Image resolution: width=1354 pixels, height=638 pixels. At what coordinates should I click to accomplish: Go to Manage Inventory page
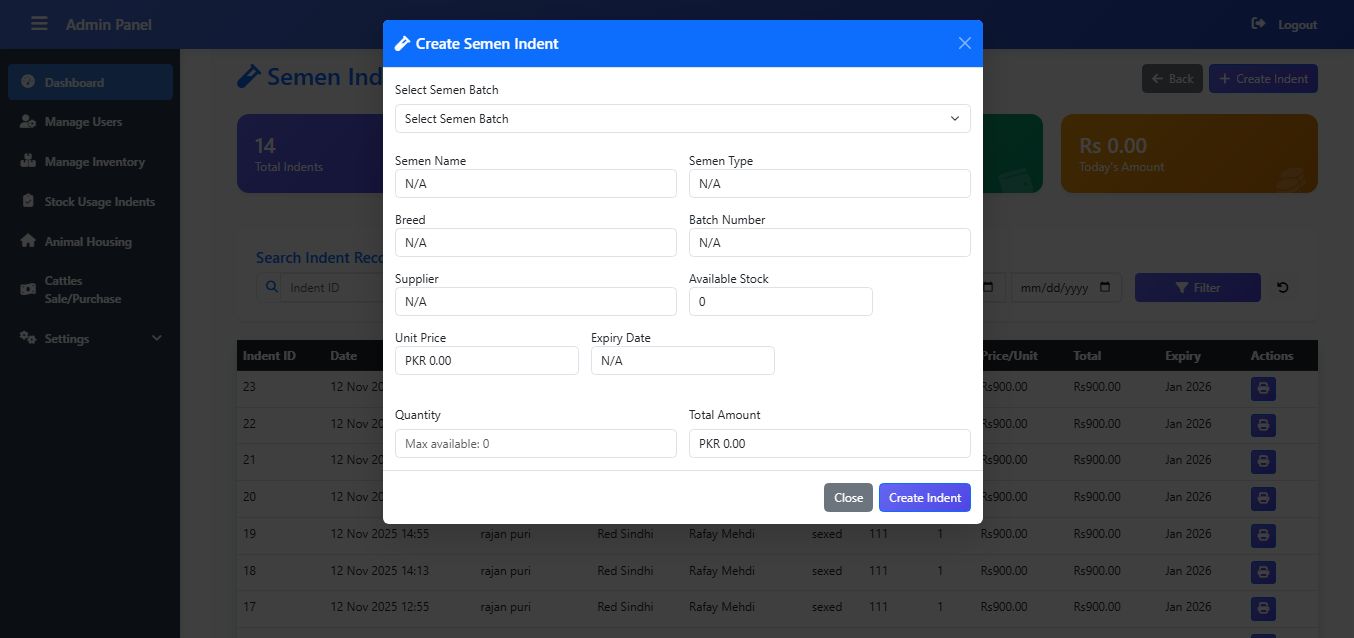point(94,162)
